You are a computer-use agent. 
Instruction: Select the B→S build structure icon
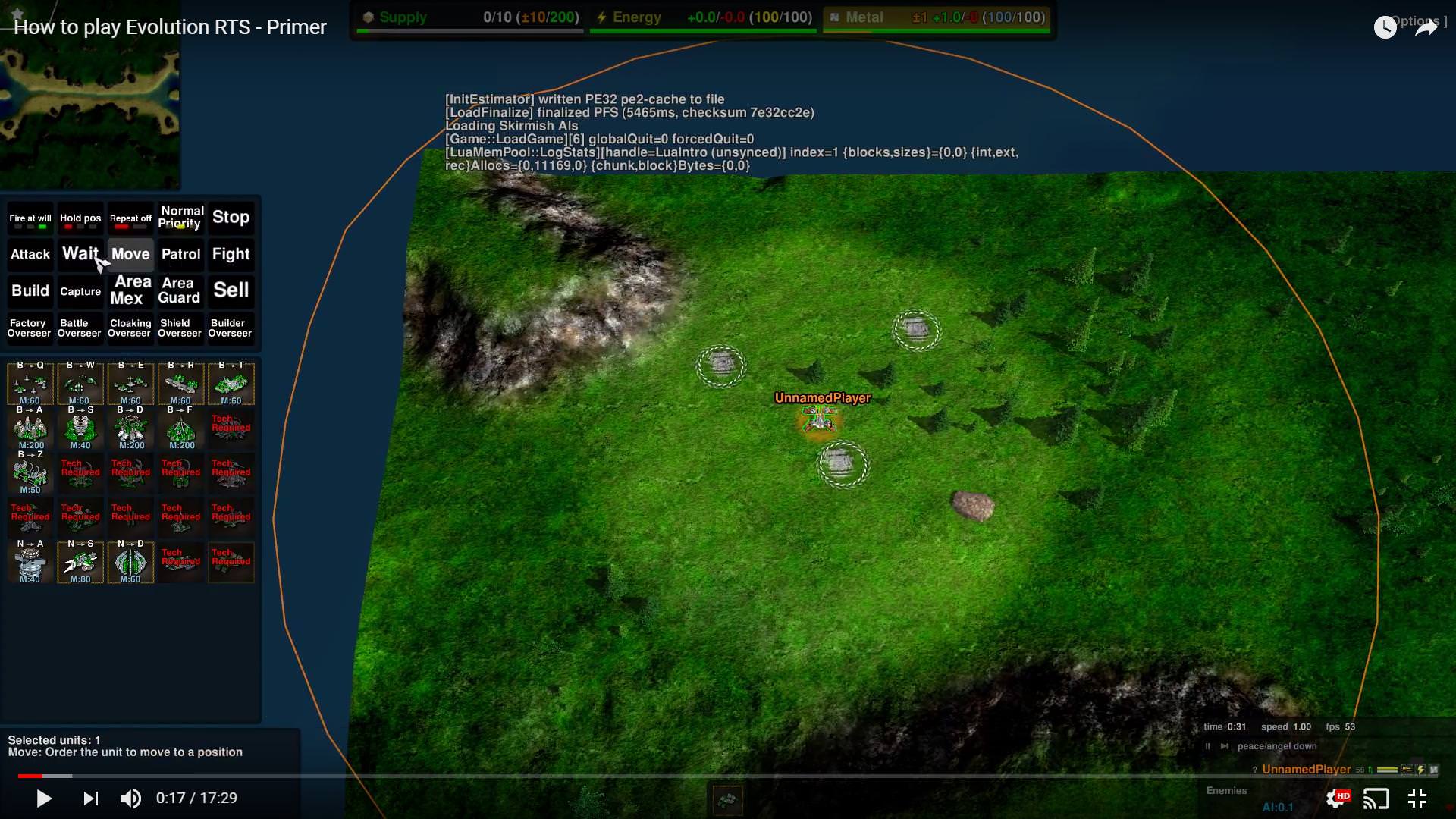80,428
